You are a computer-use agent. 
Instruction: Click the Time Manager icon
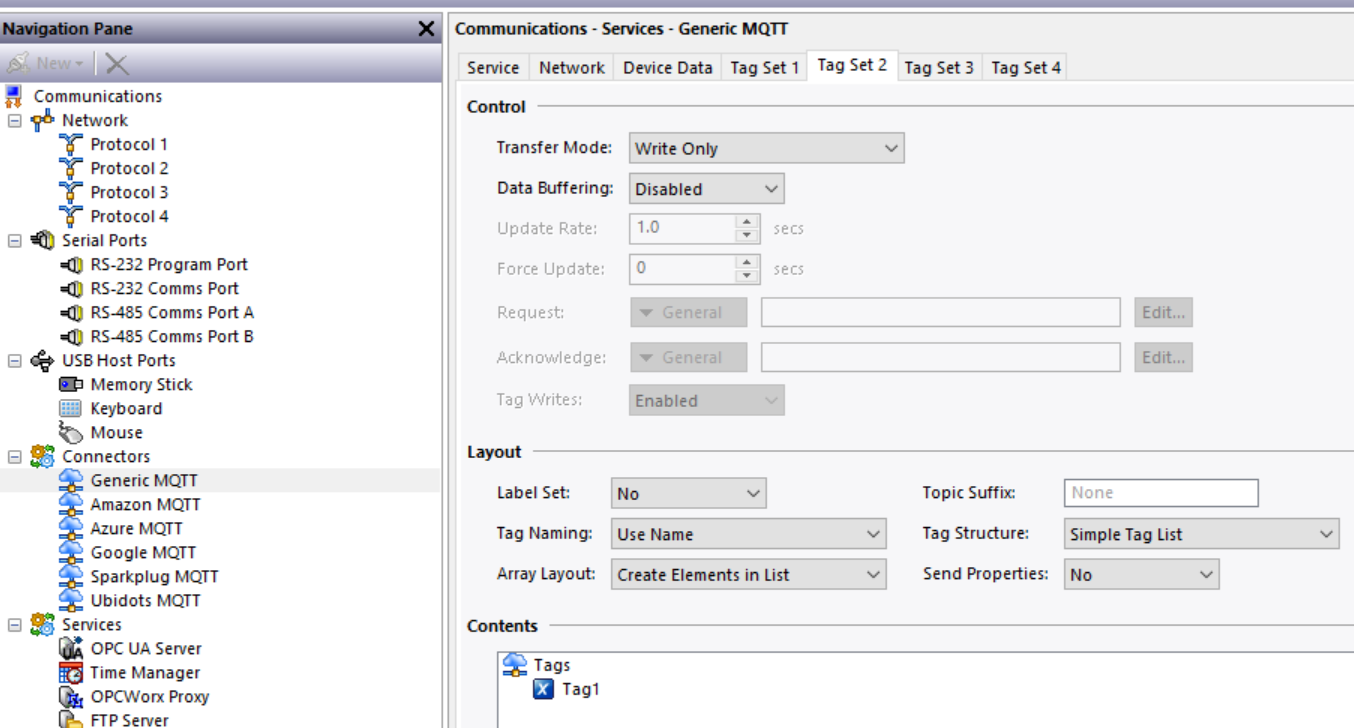pyautogui.click(x=71, y=672)
